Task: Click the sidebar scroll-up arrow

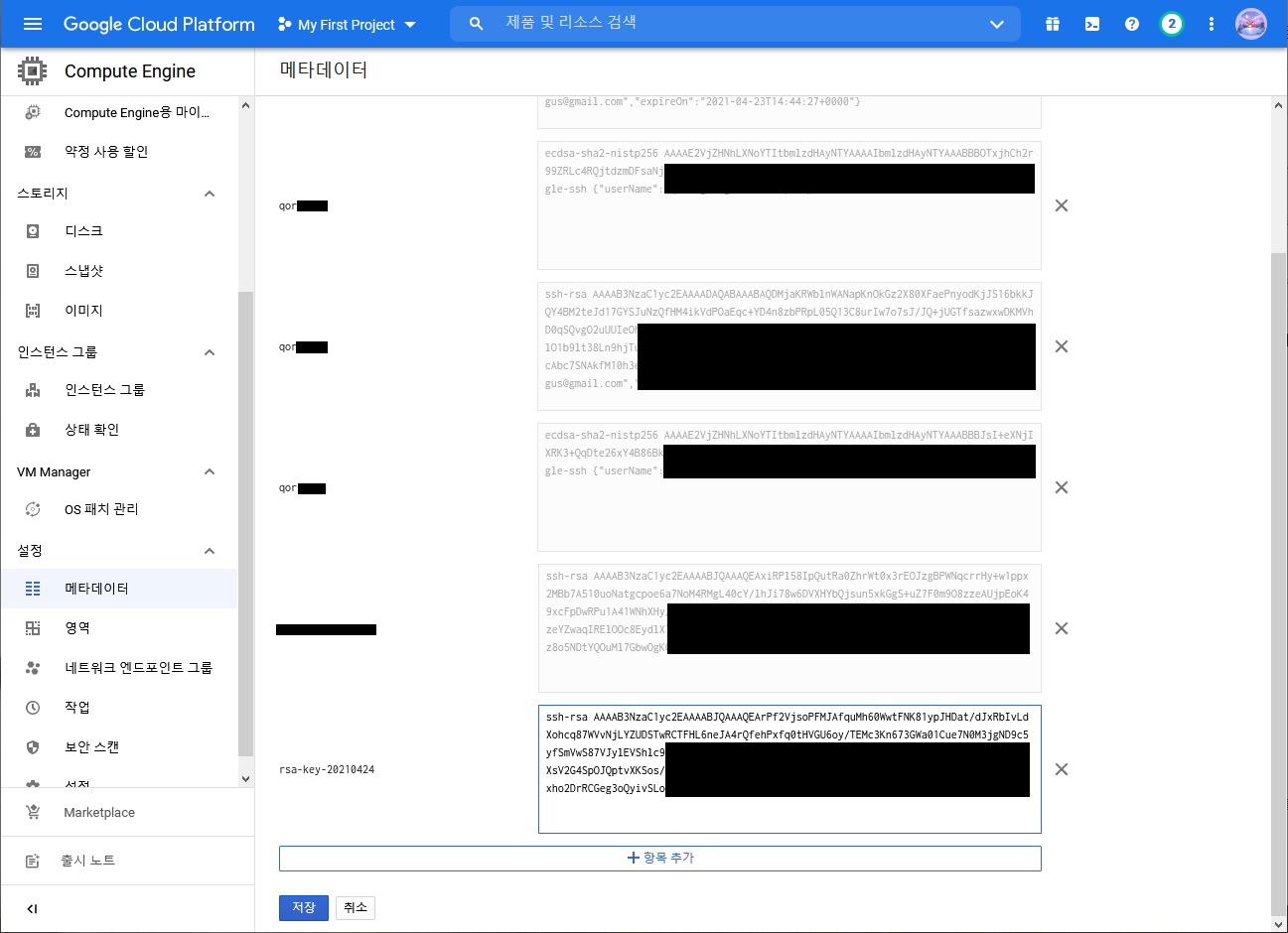Action: click(245, 104)
